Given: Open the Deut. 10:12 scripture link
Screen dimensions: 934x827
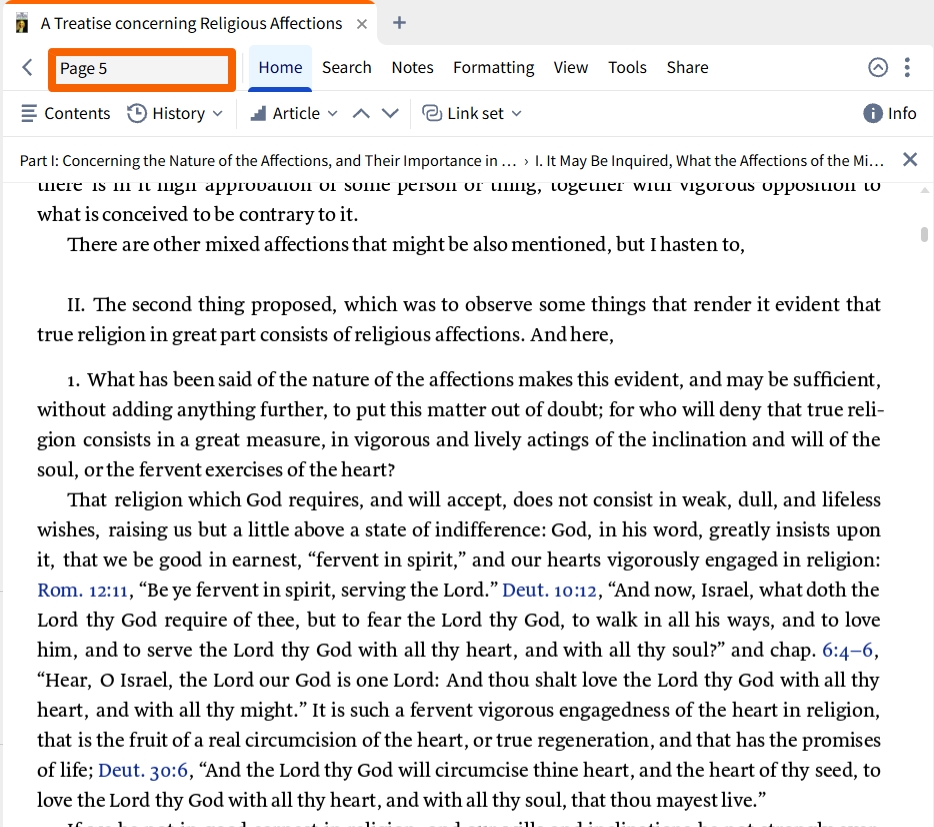Looking at the screenshot, I should pos(549,590).
